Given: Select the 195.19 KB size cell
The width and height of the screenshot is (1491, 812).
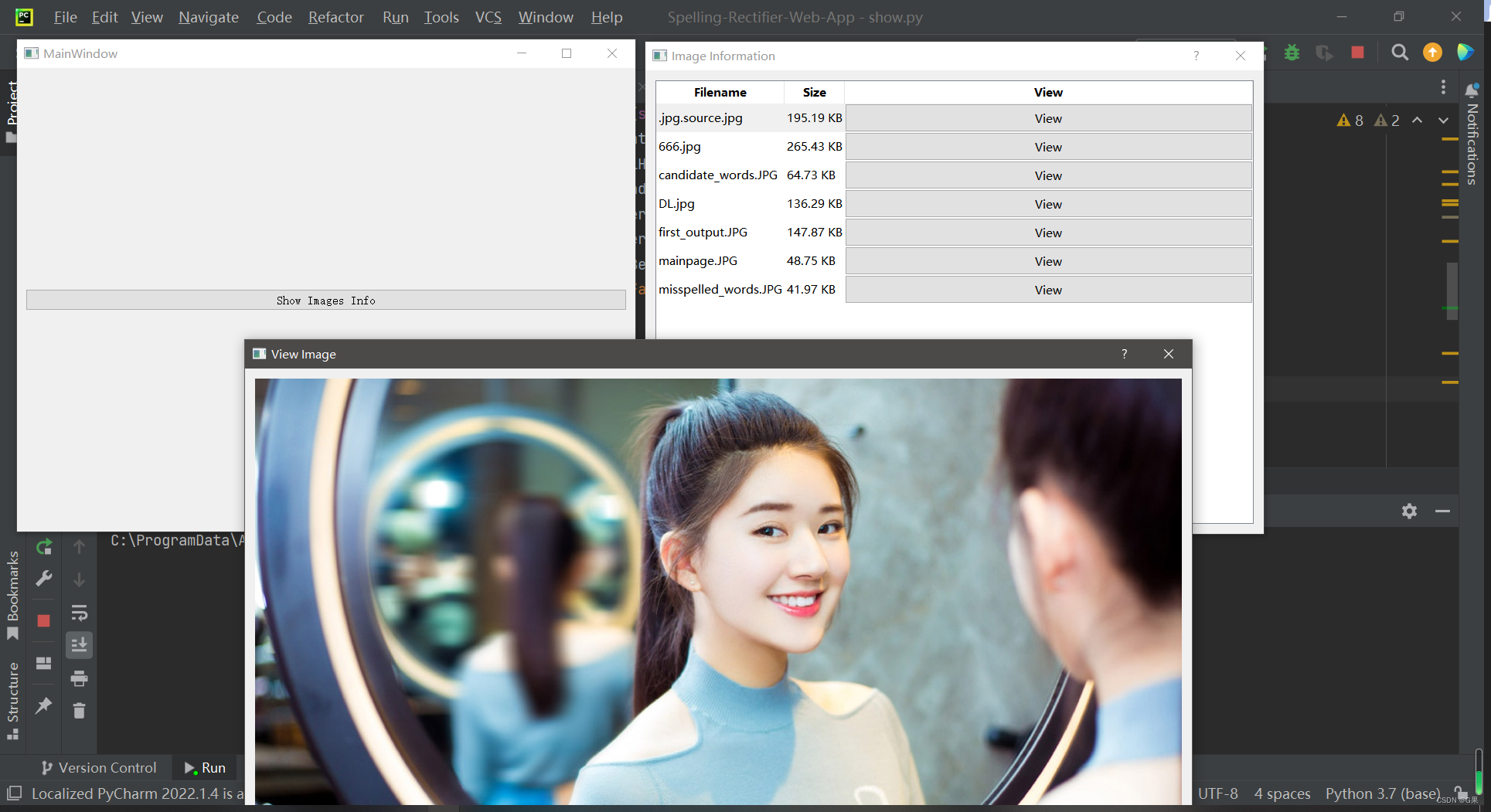Looking at the screenshot, I should pos(815,118).
